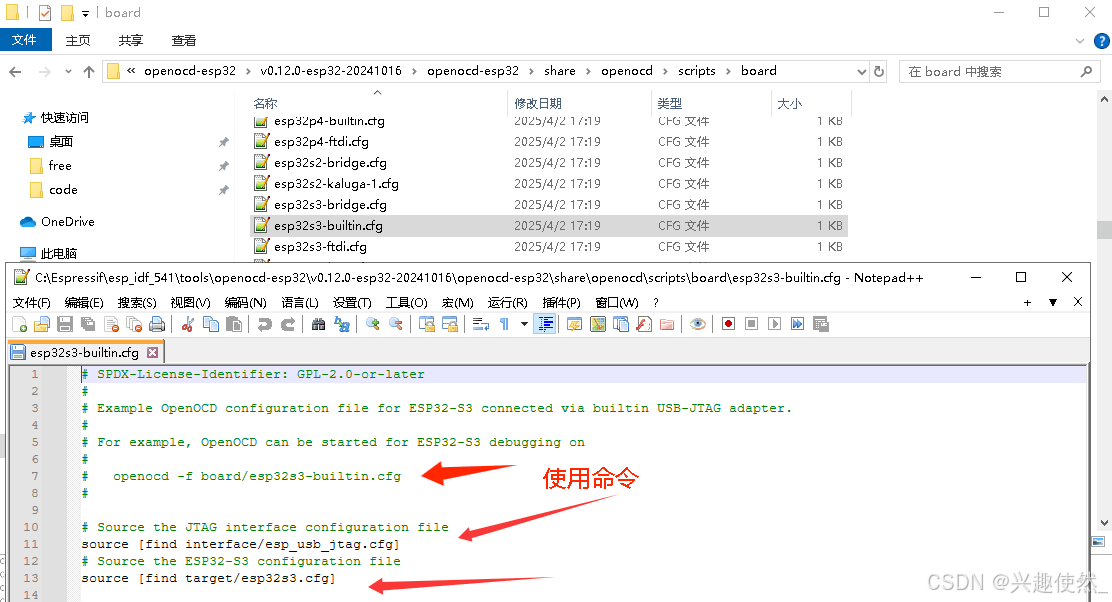This screenshot has width=1112, height=602.
Task: Click the Define your language icon
Action: click(x=574, y=324)
